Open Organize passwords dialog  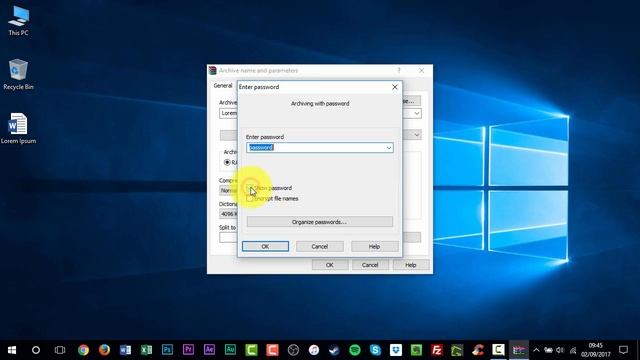pos(320,222)
